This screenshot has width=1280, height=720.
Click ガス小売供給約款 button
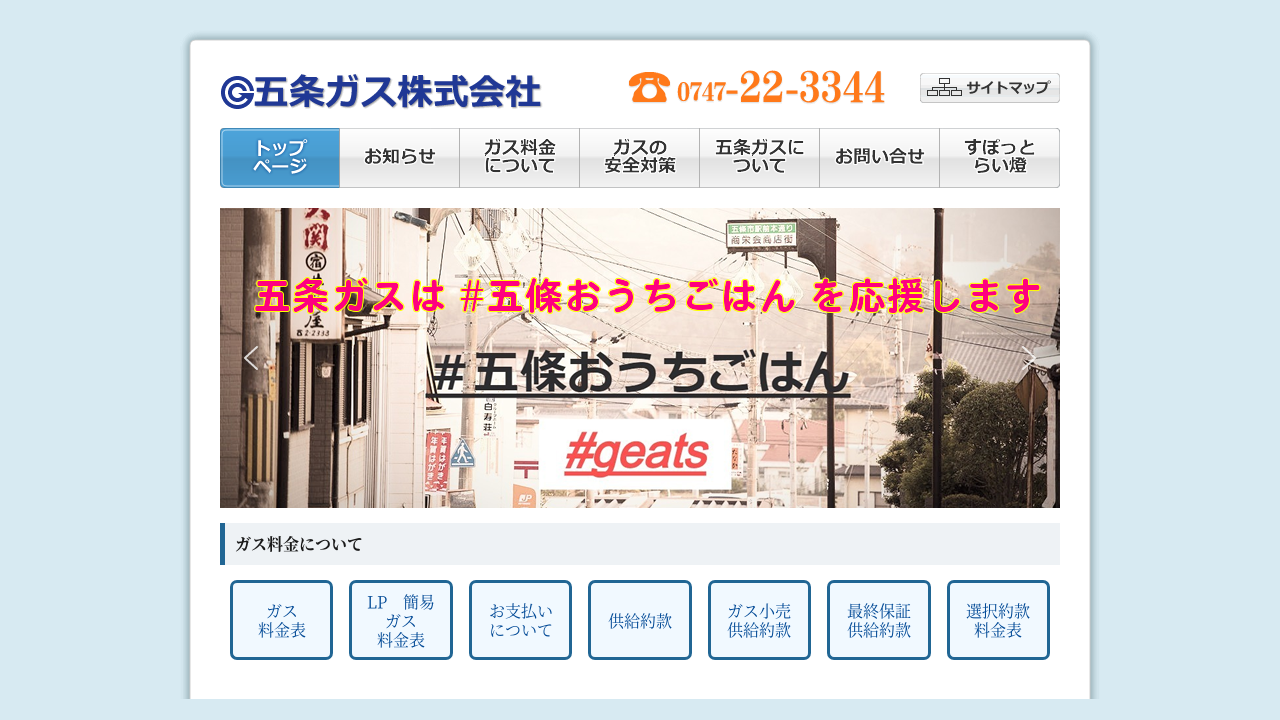759,620
